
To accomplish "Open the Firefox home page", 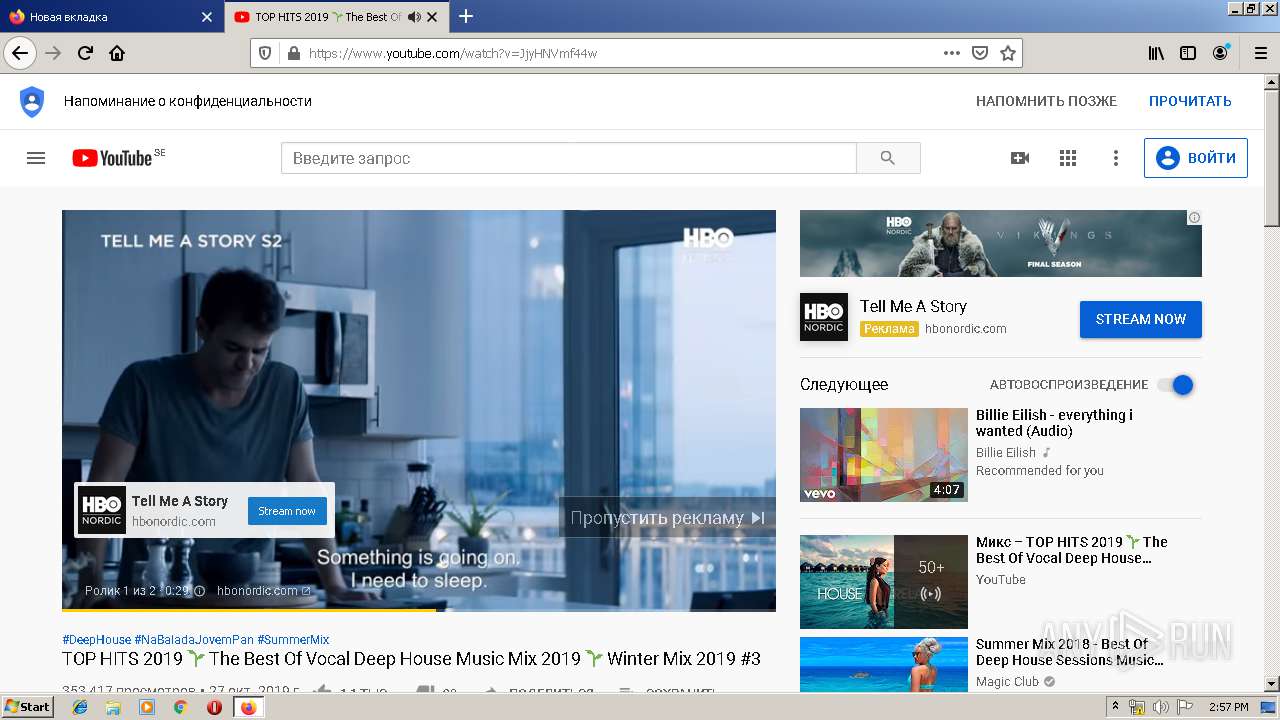I will 117,53.
